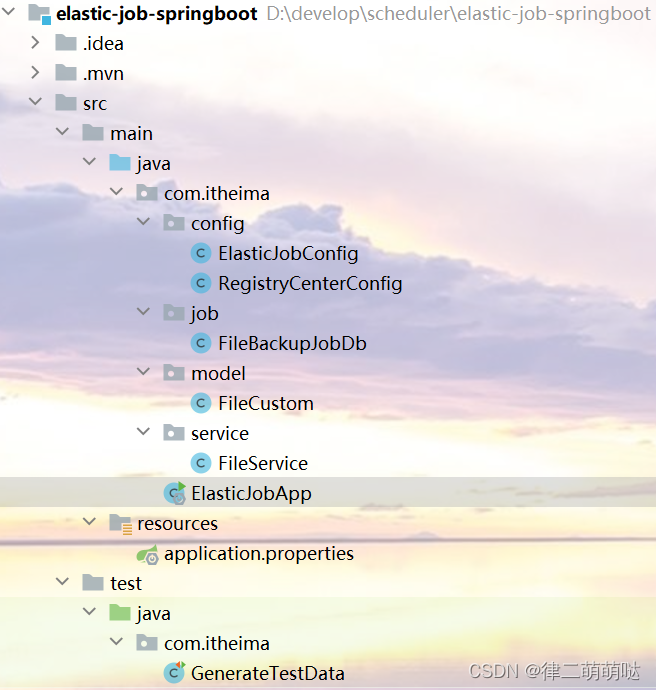Collapse the resources folder chevron

(x=89, y=522)
